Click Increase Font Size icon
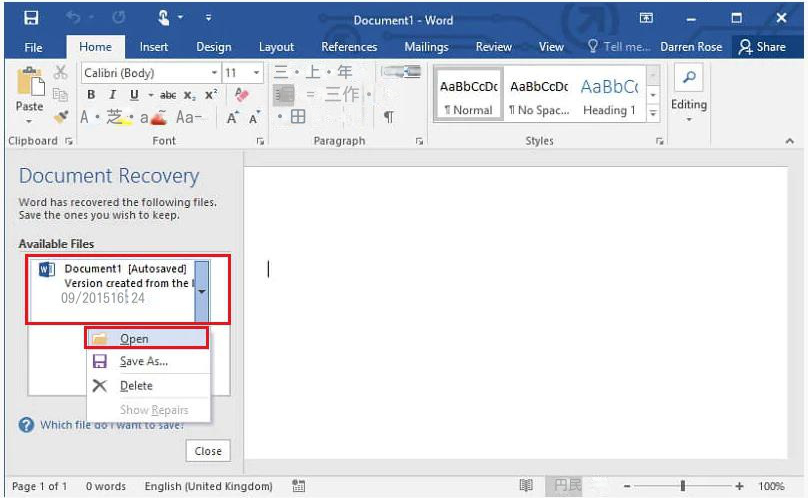Screen dimensions: 808x498 point(233,118)
